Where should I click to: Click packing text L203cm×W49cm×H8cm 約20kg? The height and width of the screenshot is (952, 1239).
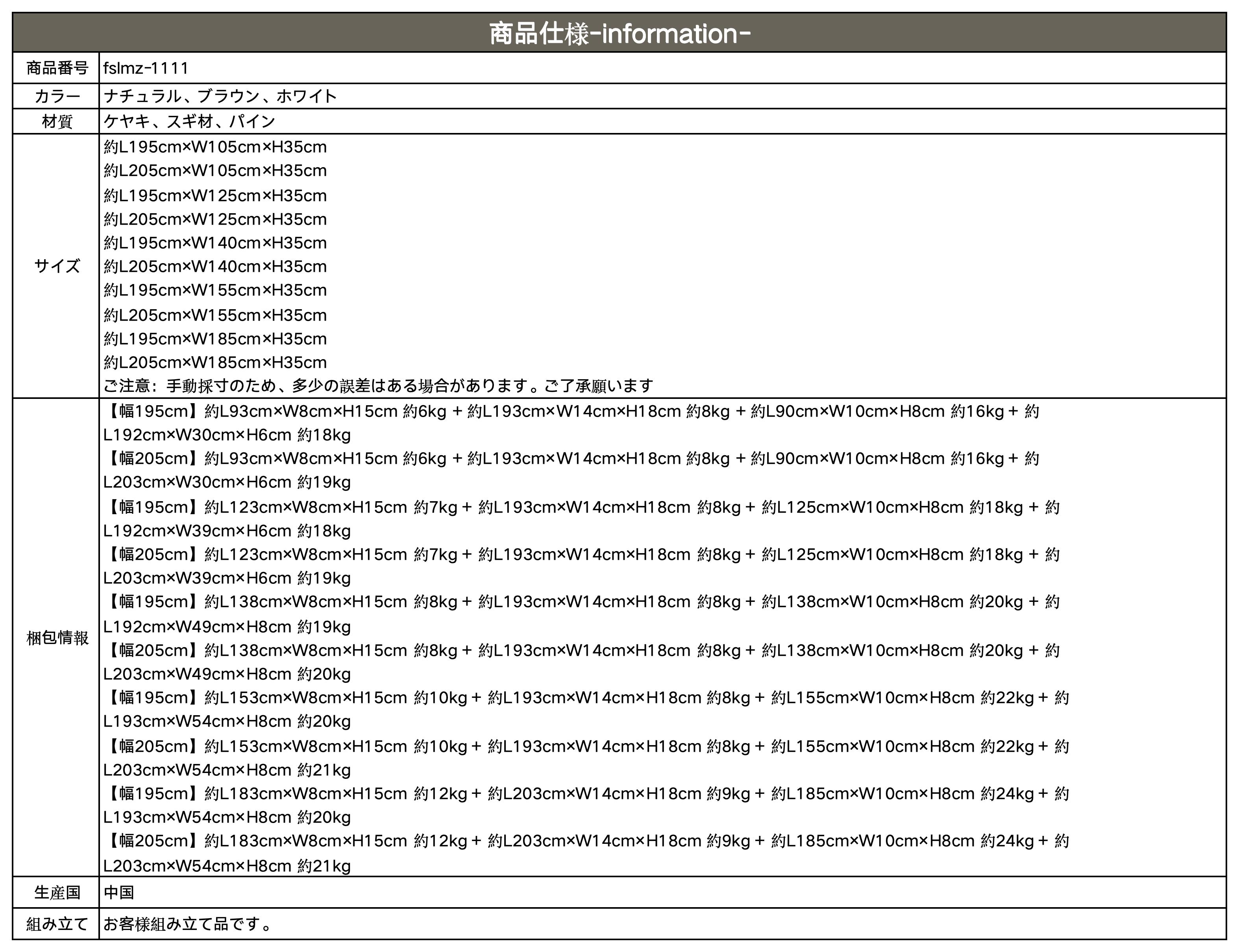pos(227,674)
